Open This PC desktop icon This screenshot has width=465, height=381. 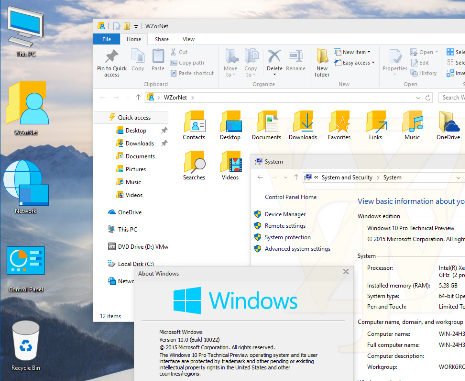click(26, 32)
